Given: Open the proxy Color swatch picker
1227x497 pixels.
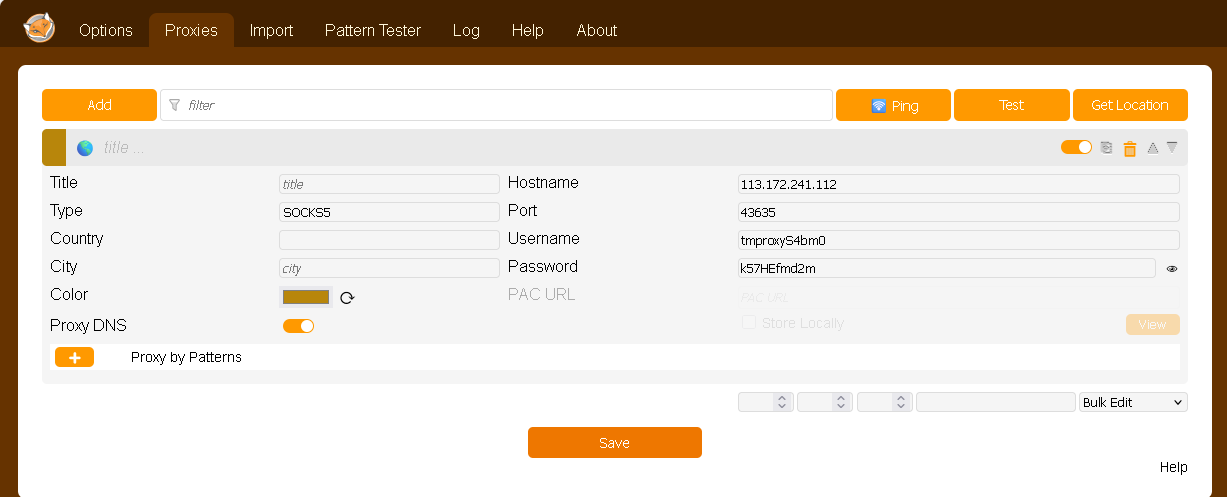Looking at the screenshot, I should (x=306, y=297).
